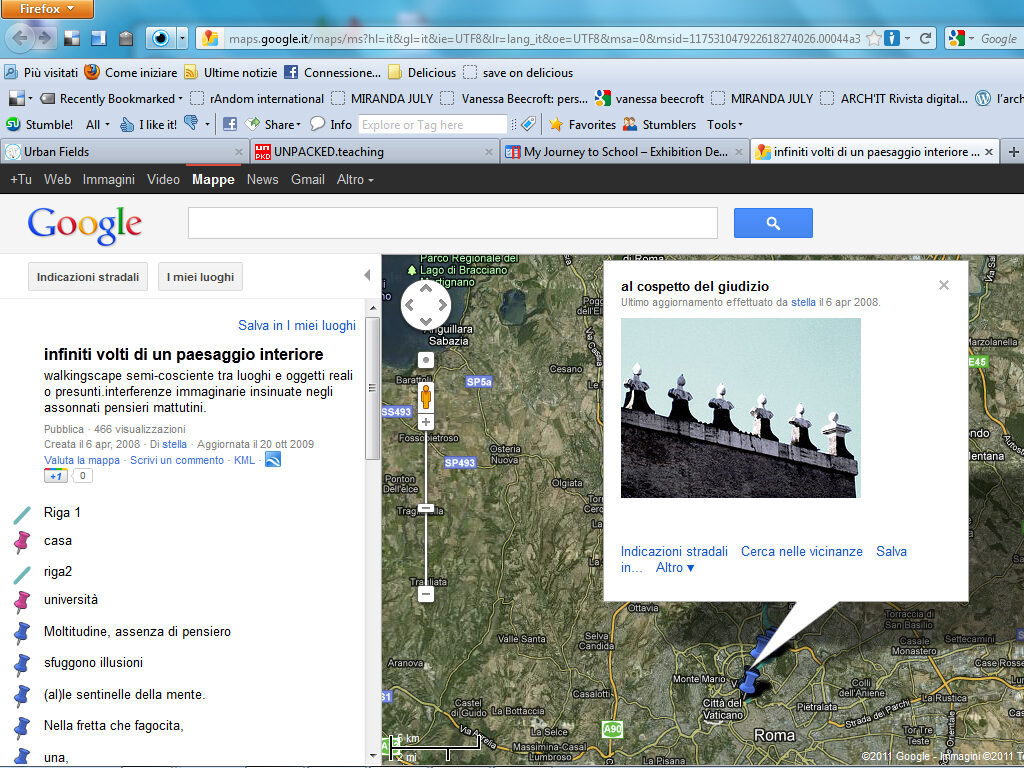Click the StumbleUpon thumbs-up 'I like it!' icon

click(127, 125)
